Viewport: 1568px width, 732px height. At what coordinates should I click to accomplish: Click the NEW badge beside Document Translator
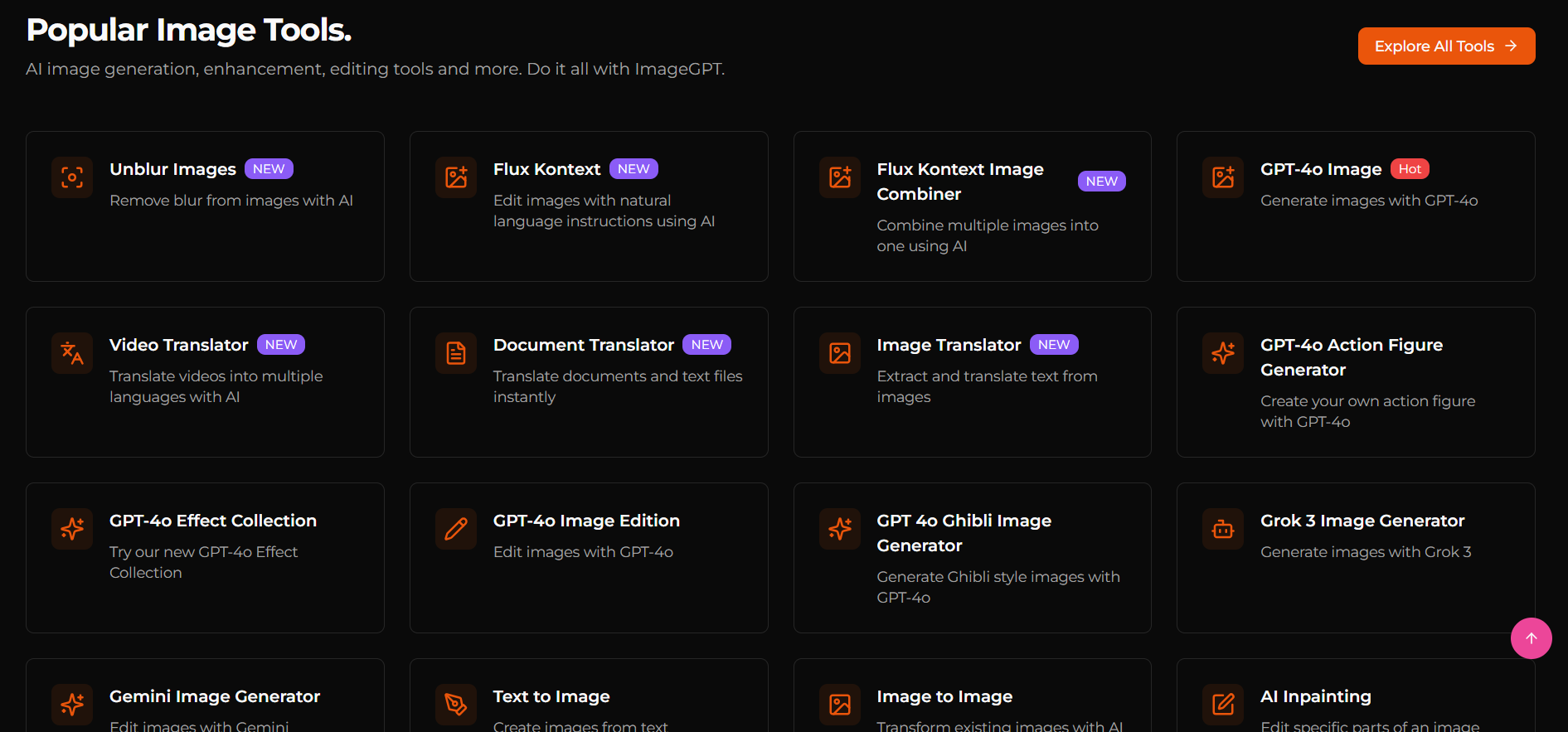(x=706, y=345)
